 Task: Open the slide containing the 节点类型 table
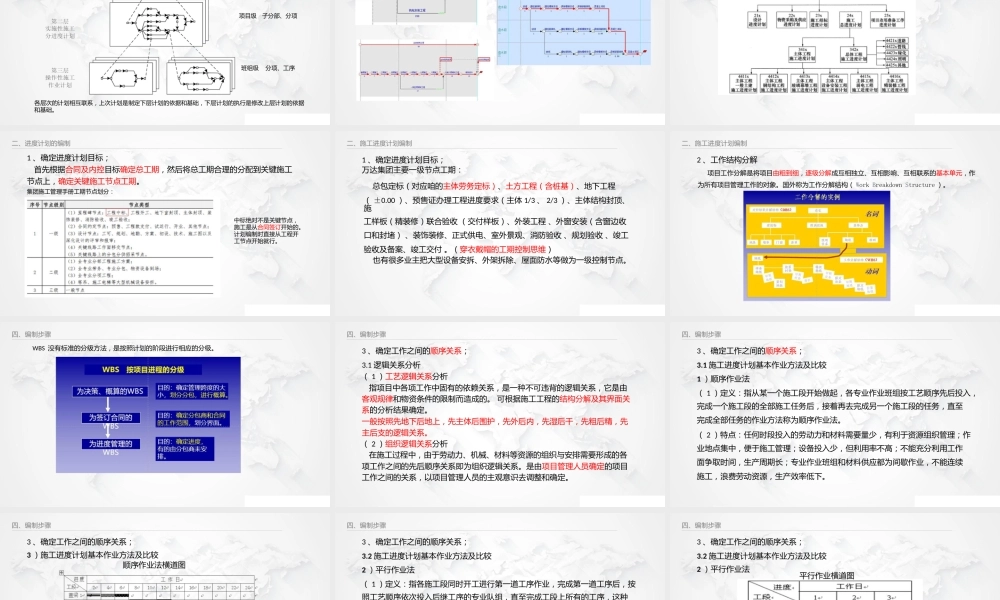tap(165, 224)
